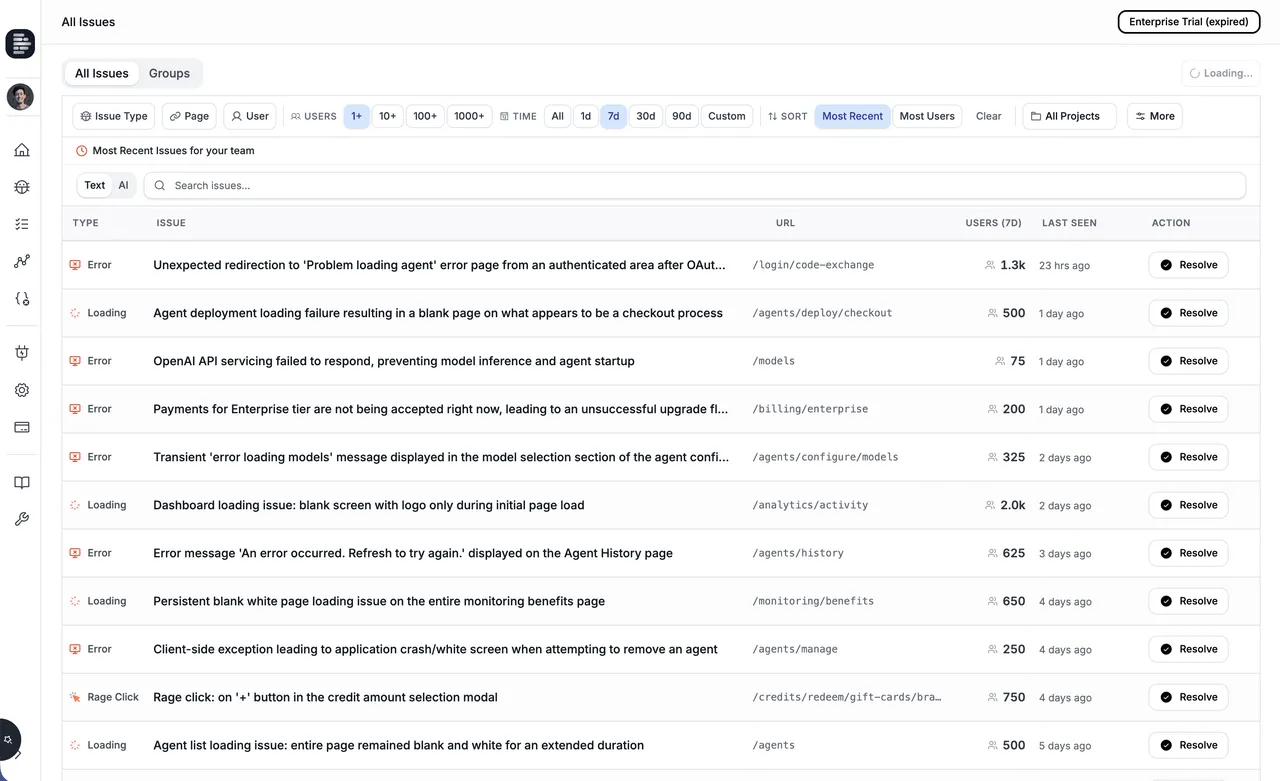Focus the Search issues input field
The height and width of the screenshot is (781, 1280).
pos(695,185)
